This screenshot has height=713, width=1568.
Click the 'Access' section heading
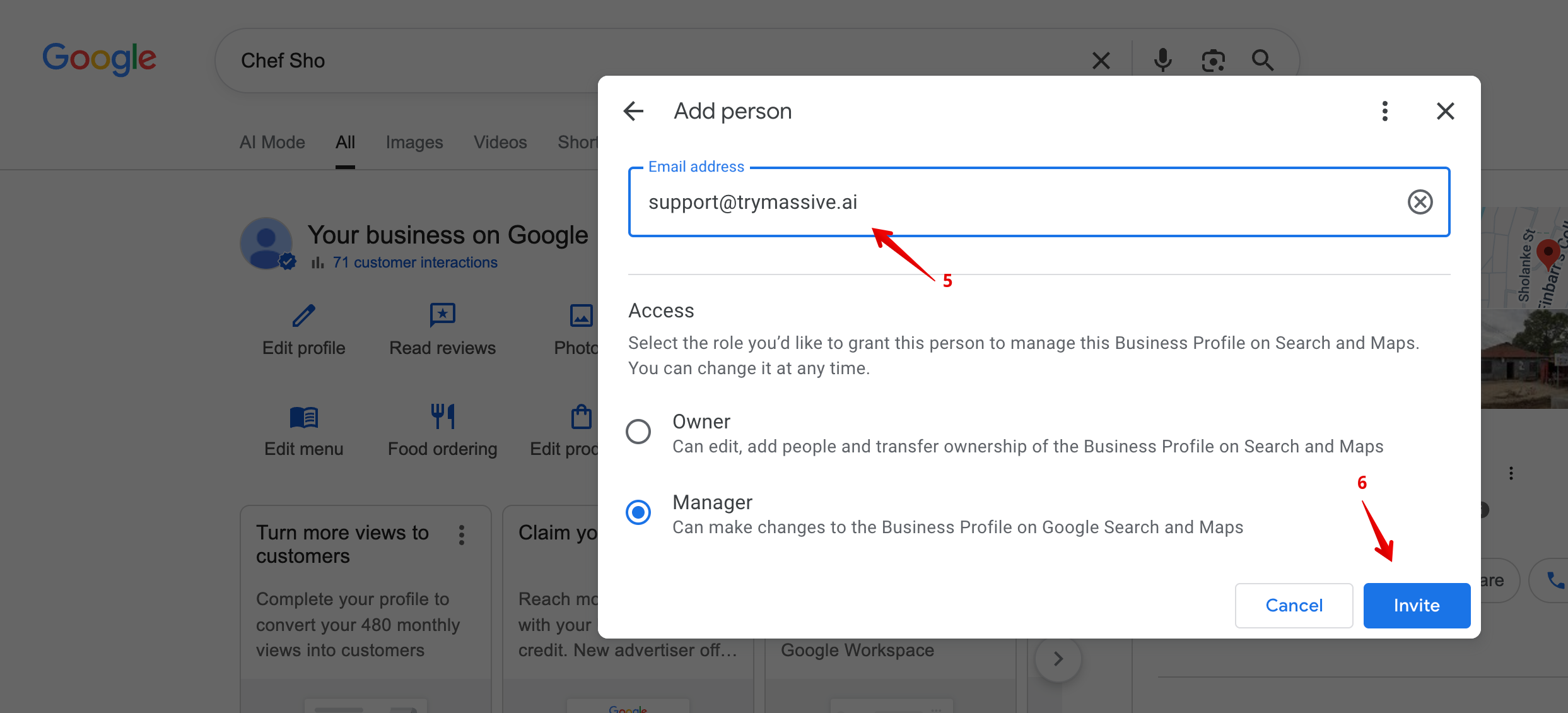click(661, 310)
